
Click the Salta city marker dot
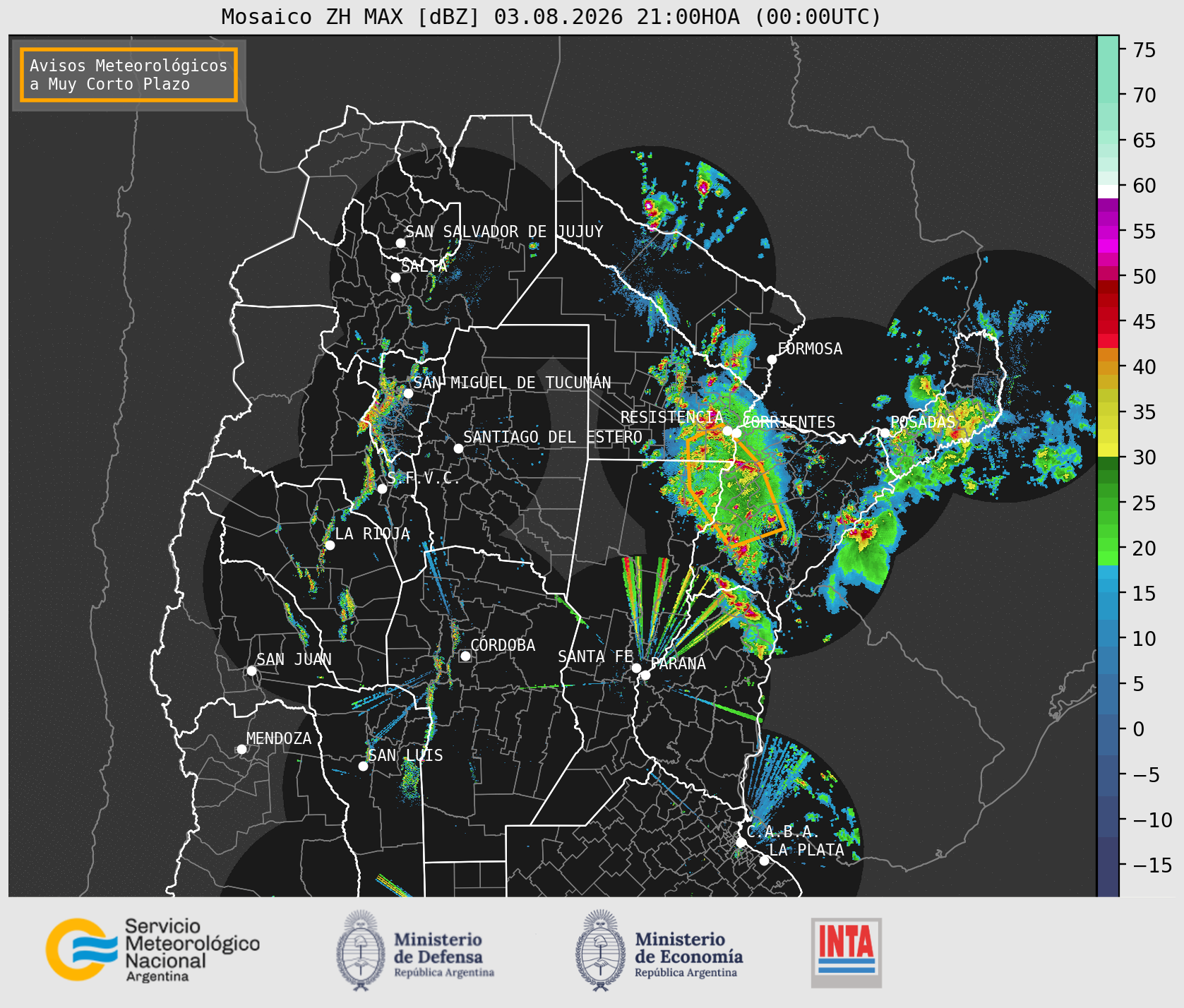(x=395, y=277)
